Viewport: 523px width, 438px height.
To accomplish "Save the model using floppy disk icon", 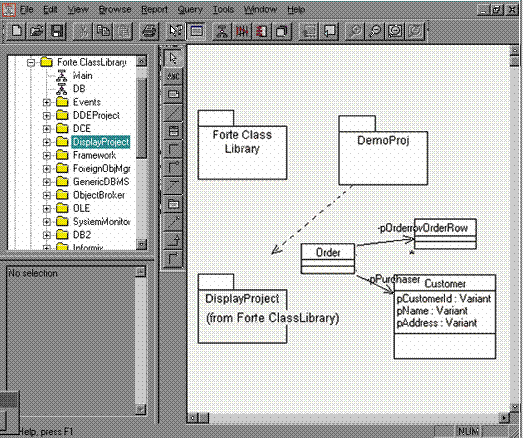I will 57,31.
